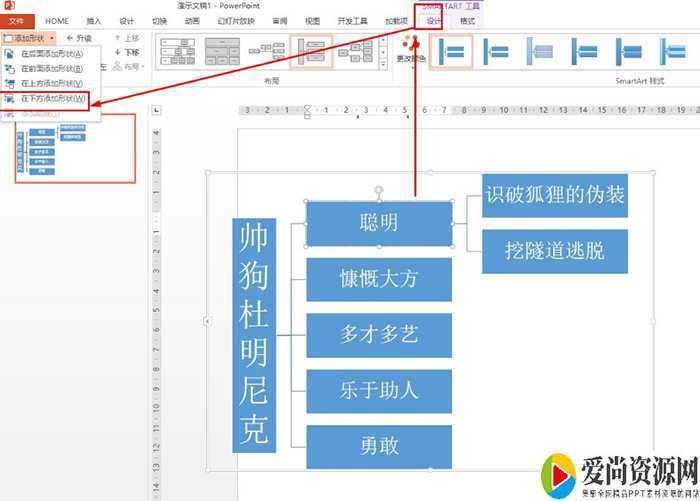700x501 pixels.
Task: Apply the first SmartArt style thumbnail
Action: (451, 50)
